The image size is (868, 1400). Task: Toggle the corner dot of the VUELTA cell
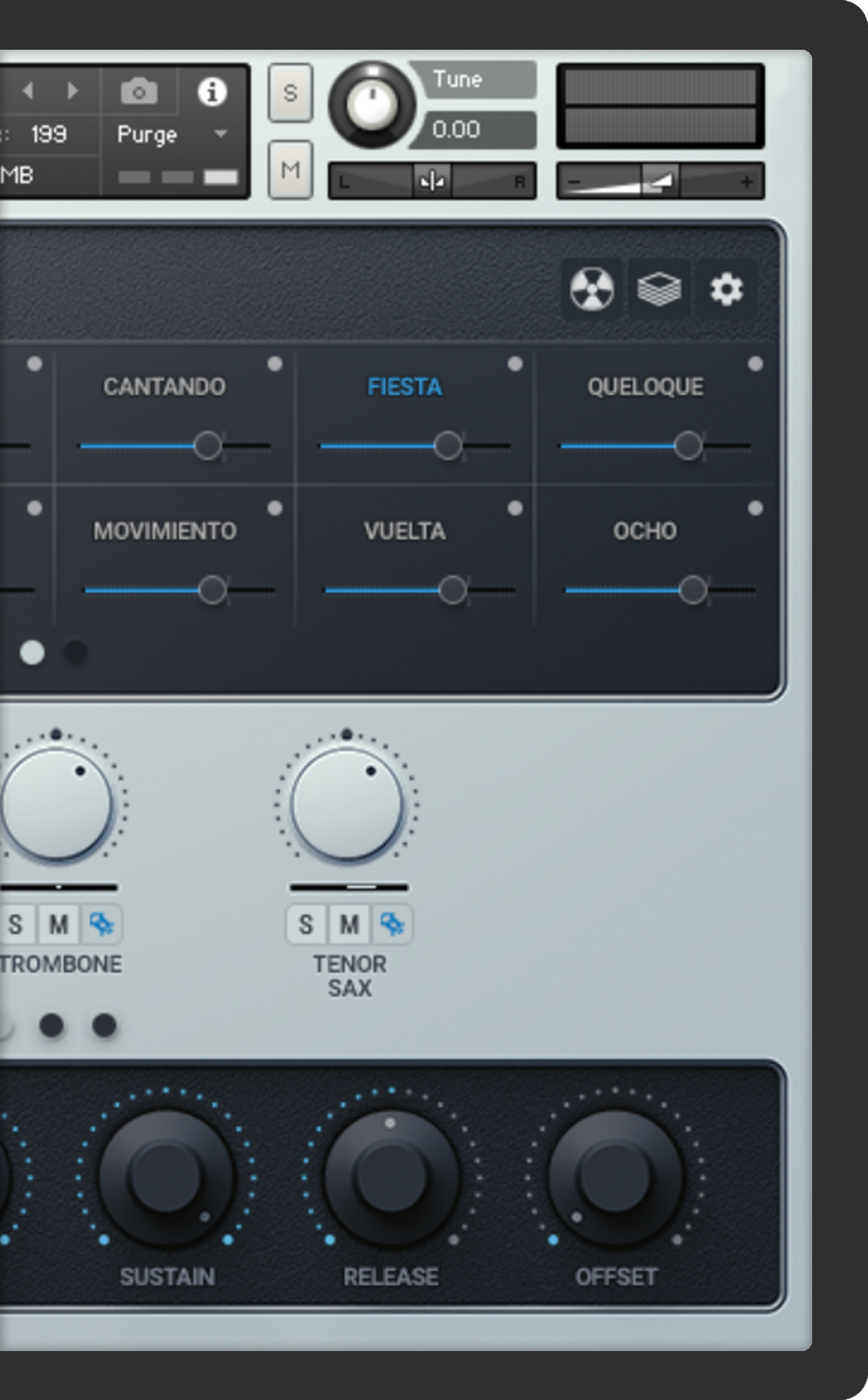(515, 508)
